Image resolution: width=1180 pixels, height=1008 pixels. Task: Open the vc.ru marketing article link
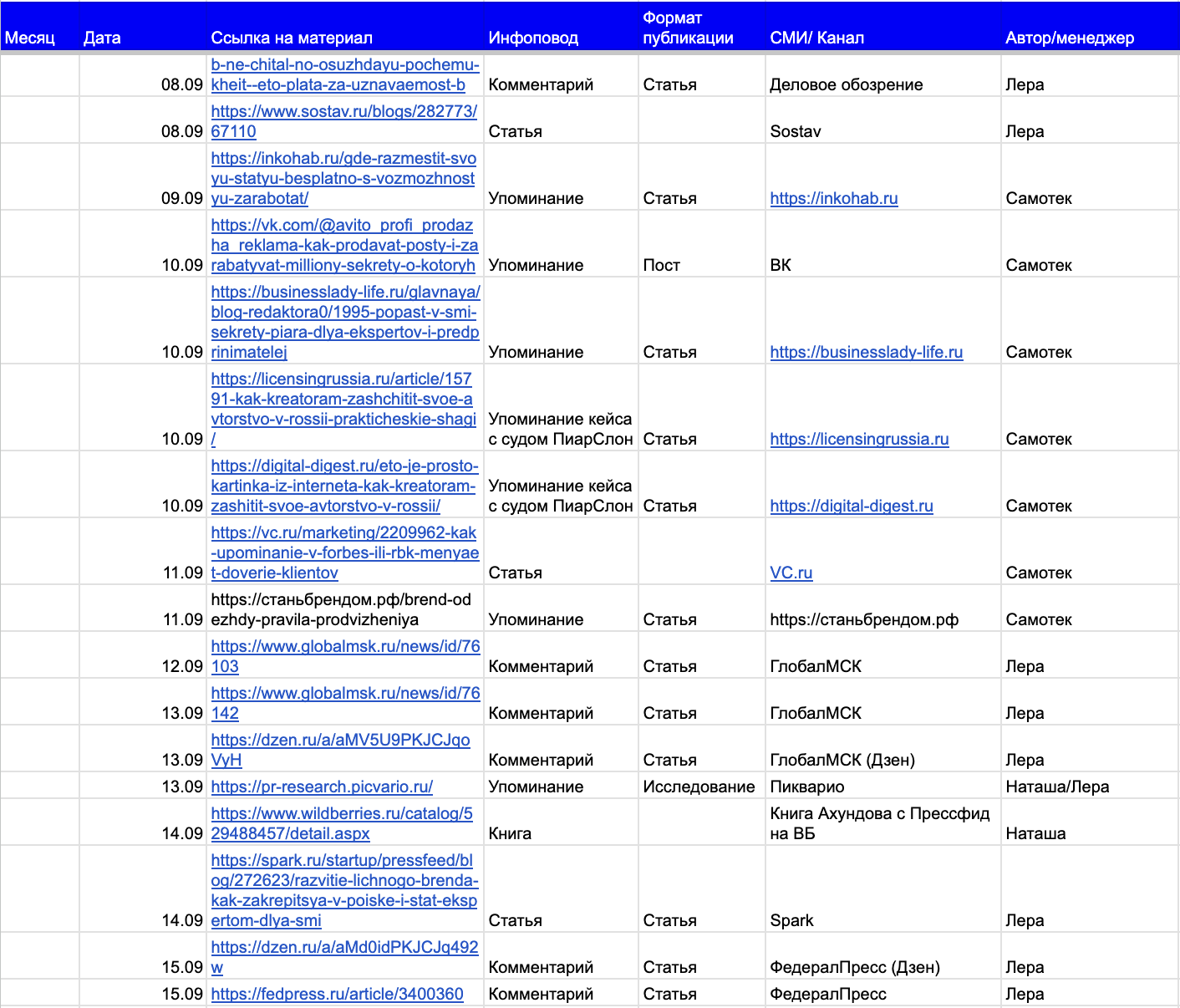coord(345,552)
